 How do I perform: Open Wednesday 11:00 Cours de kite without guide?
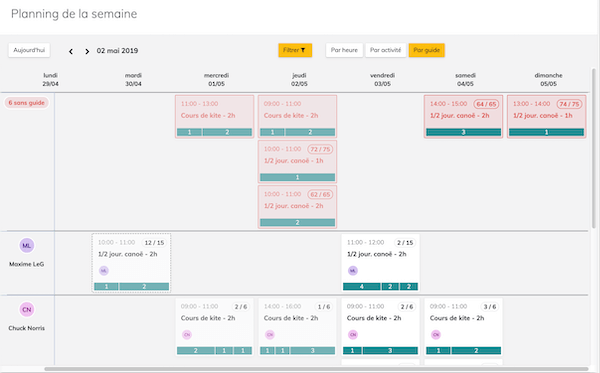215,116
